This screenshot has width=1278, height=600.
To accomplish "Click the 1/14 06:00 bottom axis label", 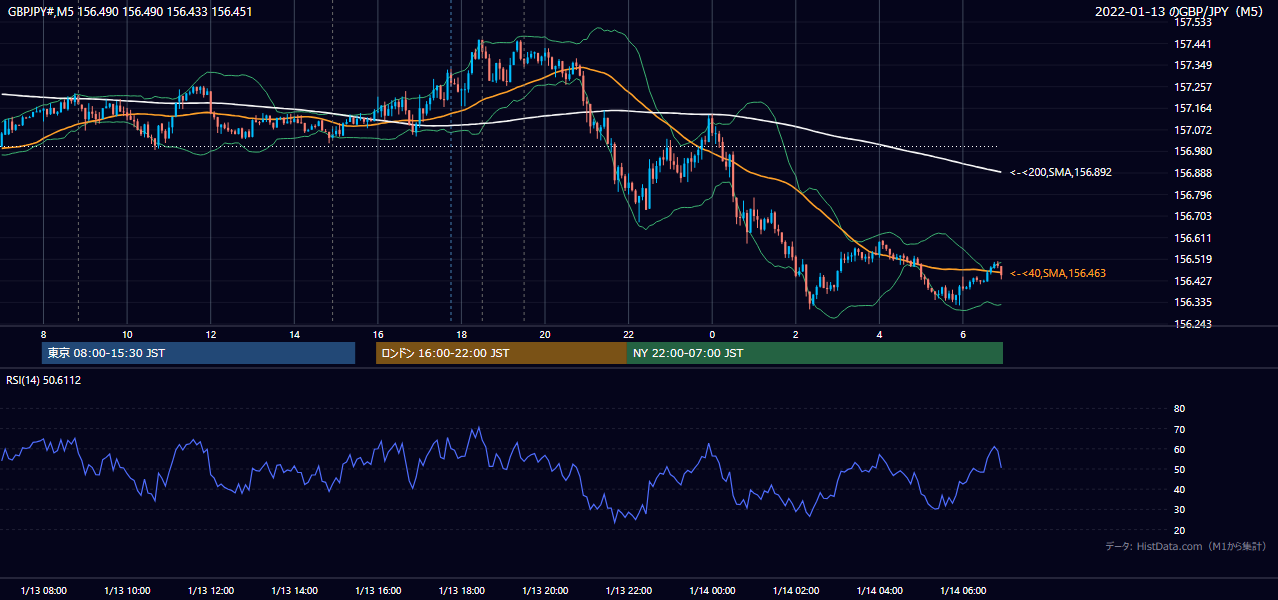I will (x=962, y=591).
